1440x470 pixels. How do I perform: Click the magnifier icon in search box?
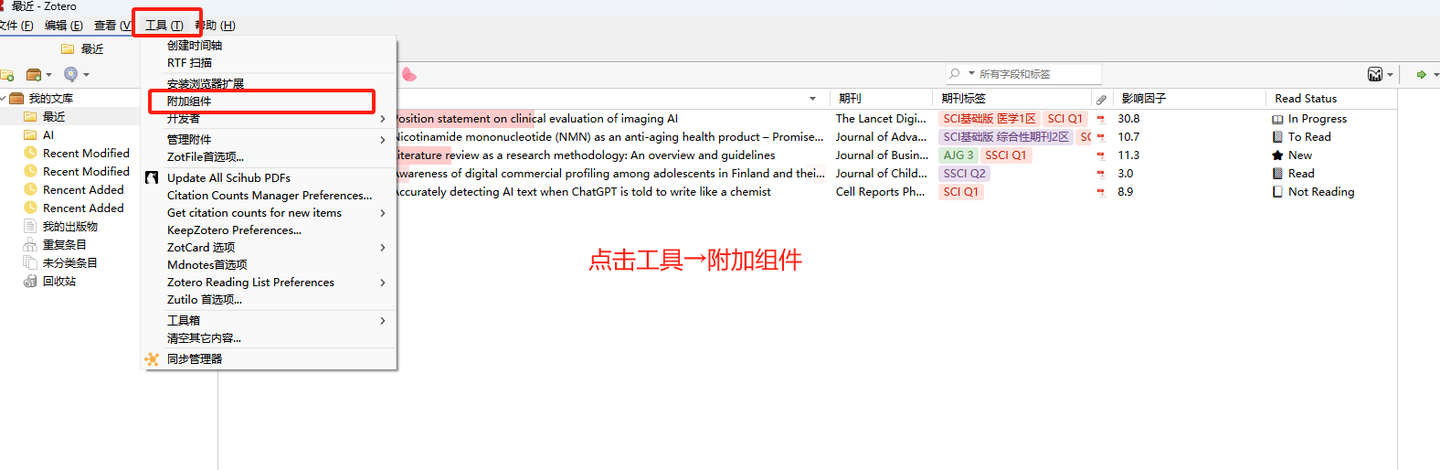pos(955,74)
